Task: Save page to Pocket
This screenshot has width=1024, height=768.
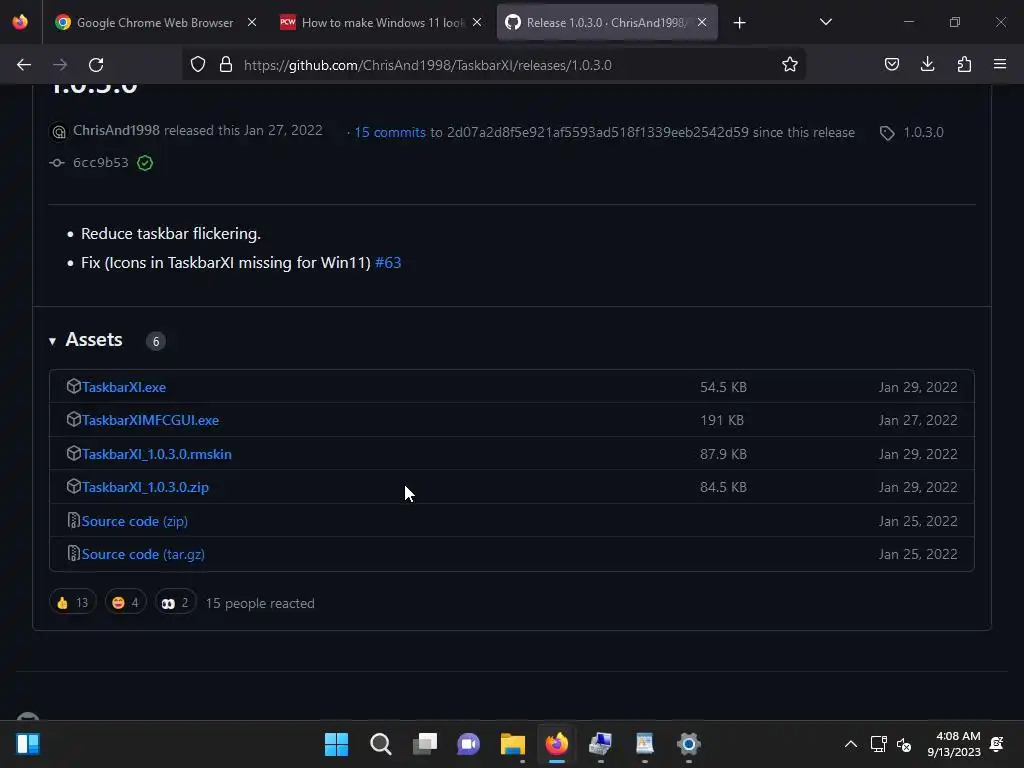Action: click(x=892, y=65)
